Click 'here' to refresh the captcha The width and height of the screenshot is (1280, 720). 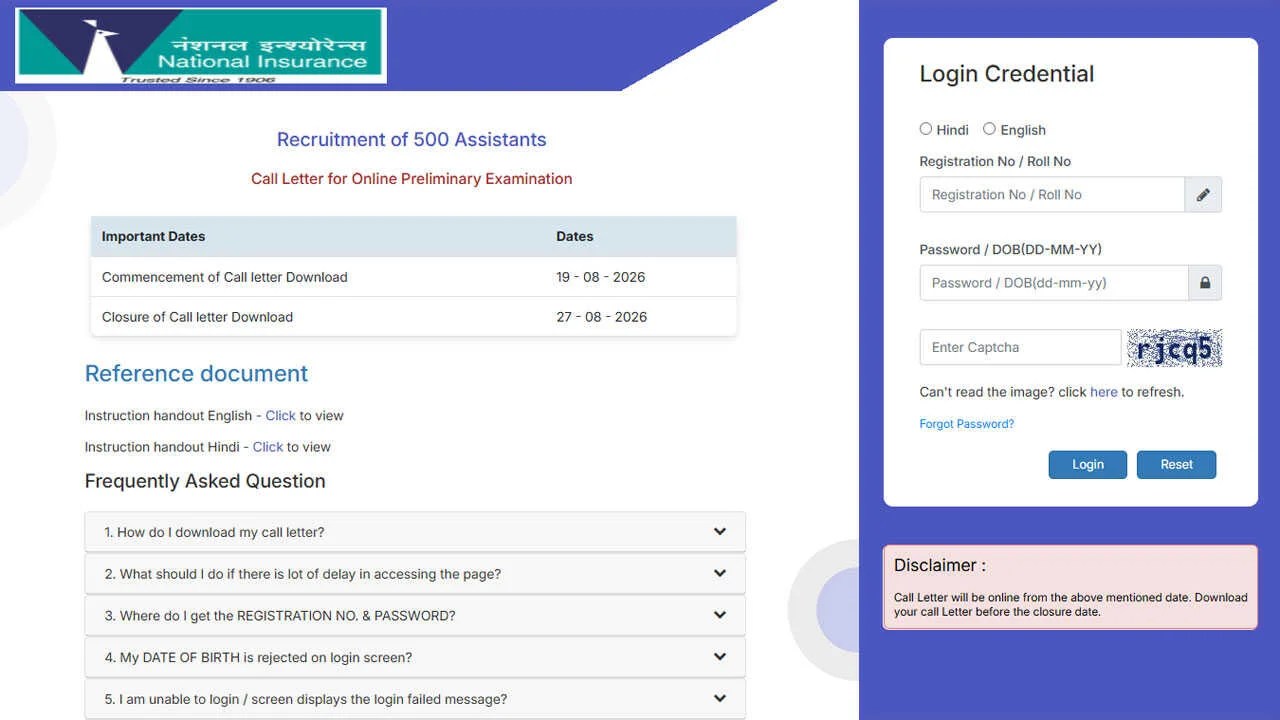pos(1104,392)
